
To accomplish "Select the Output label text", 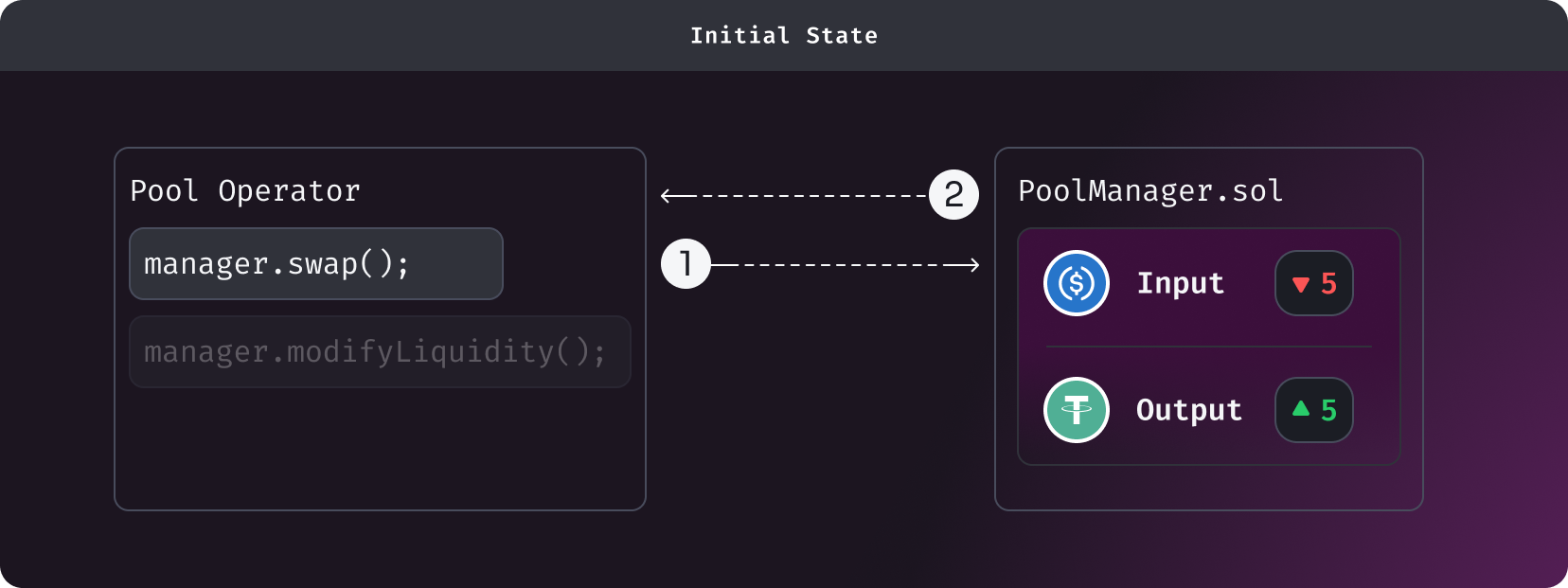I will pyautogui.click(x=1189, y=410).
